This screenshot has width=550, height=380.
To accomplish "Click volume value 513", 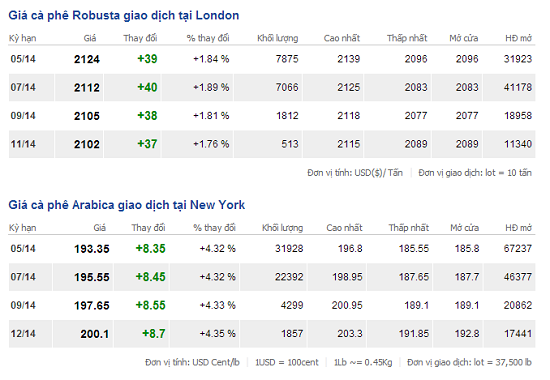I will pyautogui.click(x=290, y=144).
